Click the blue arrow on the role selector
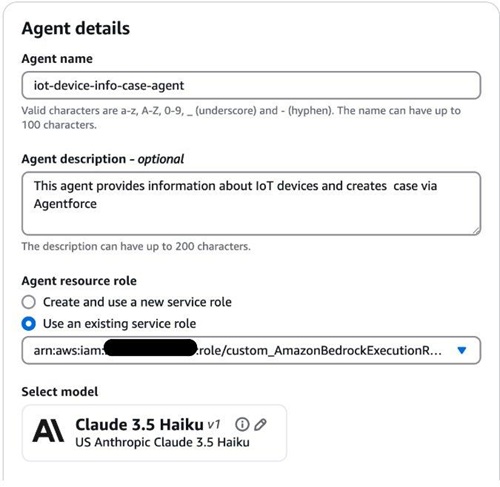Viewport: 500px width, 487px height. [462, 350]
